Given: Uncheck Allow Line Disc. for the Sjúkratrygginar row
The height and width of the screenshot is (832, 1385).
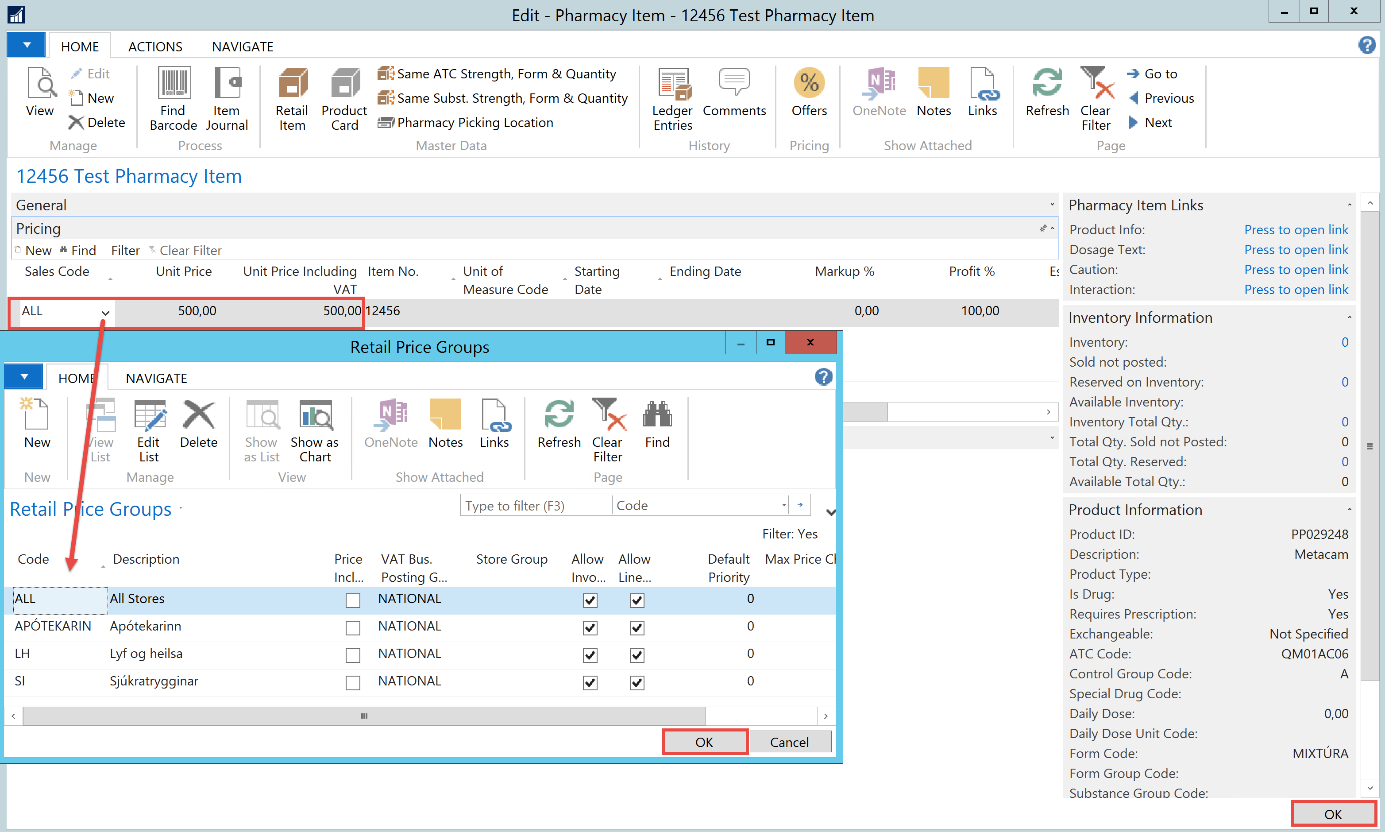Looking at the screenshot, I should (x=637, y=683).
